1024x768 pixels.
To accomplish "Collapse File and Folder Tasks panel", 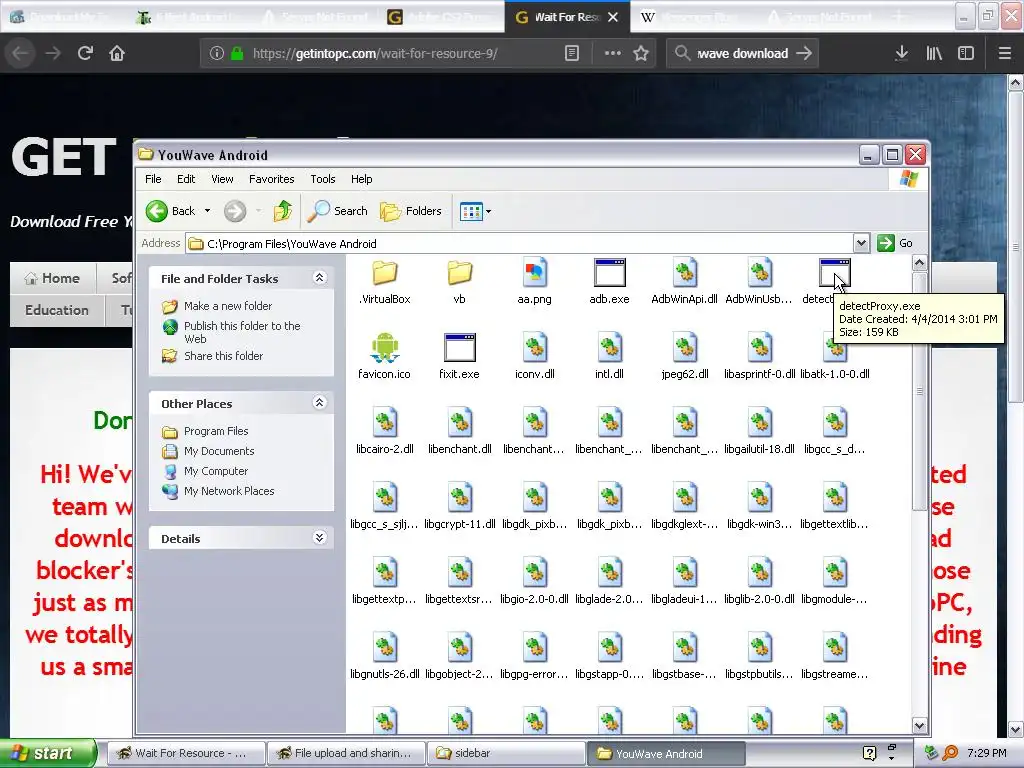I will (x=319, y=278).
